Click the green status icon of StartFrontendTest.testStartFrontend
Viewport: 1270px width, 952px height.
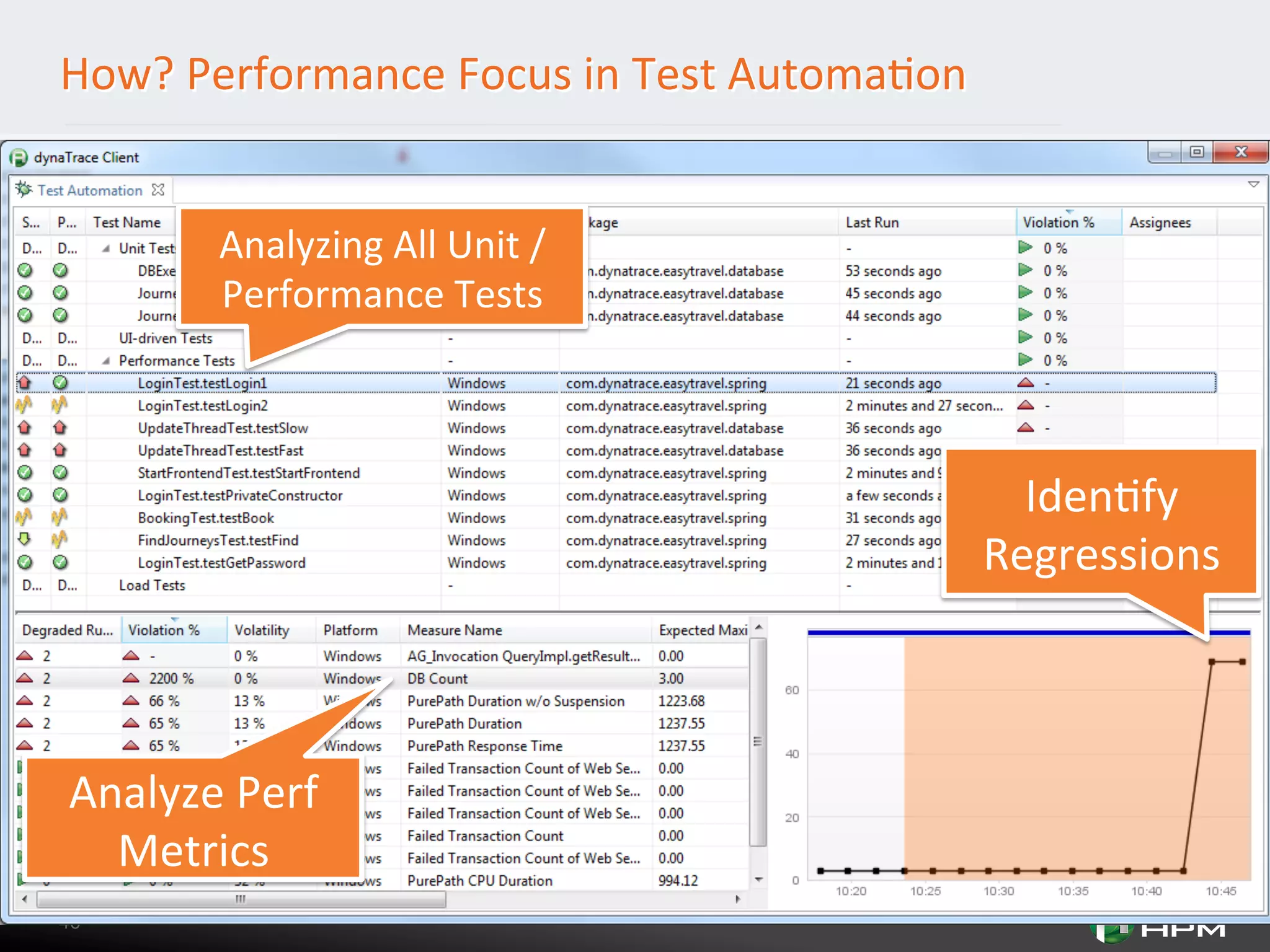point(25,473)
